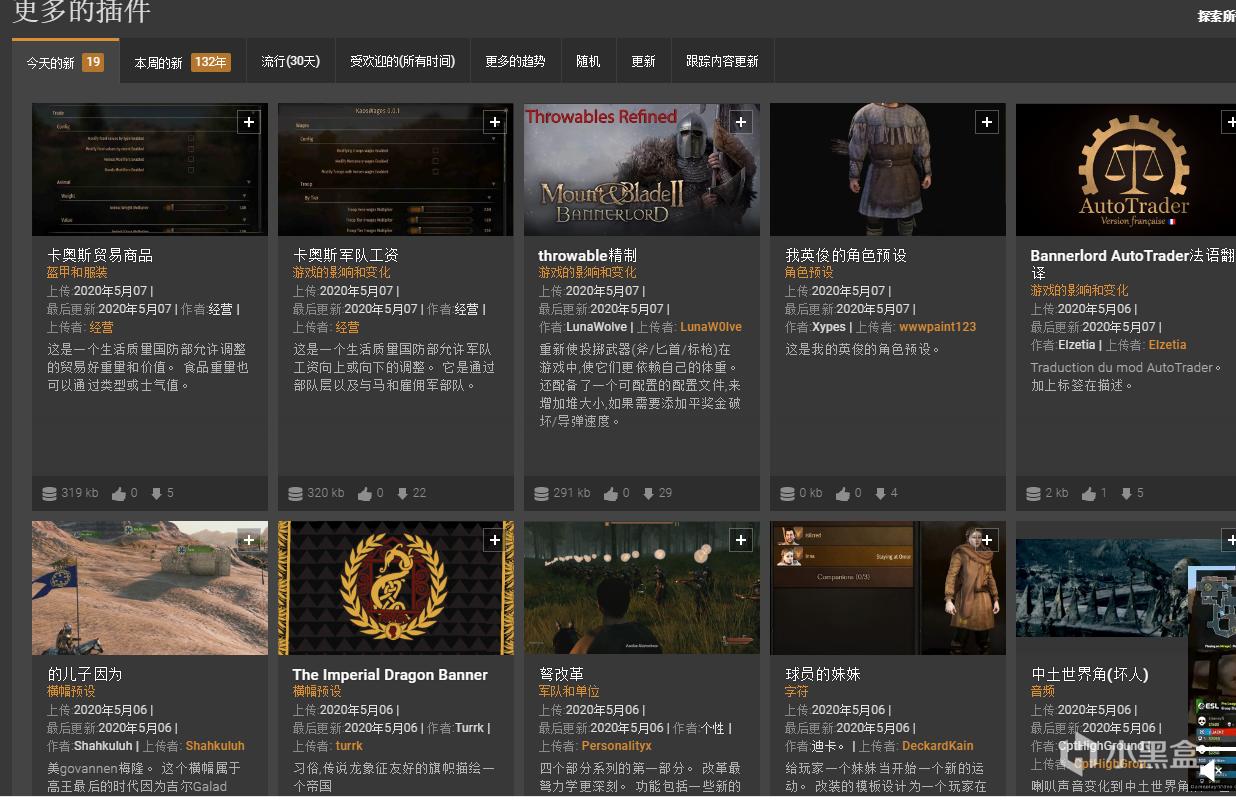Click 盔甲和服装 category link
The image size is (1236, 805).
(x=77, y=272)
